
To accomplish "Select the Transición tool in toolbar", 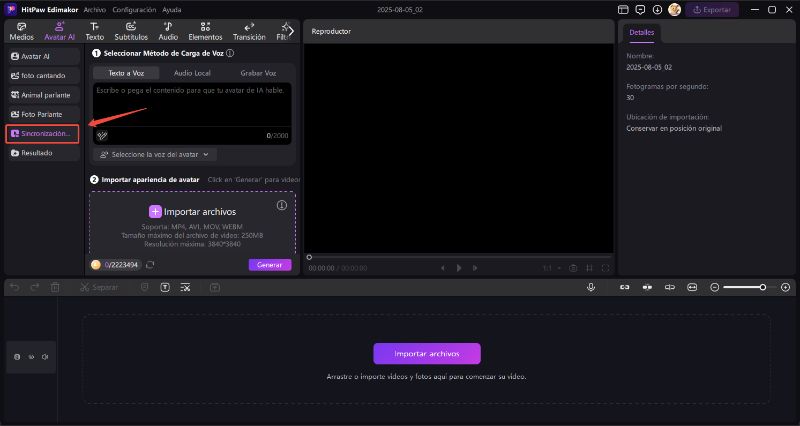I will click(x=247, y=31).
